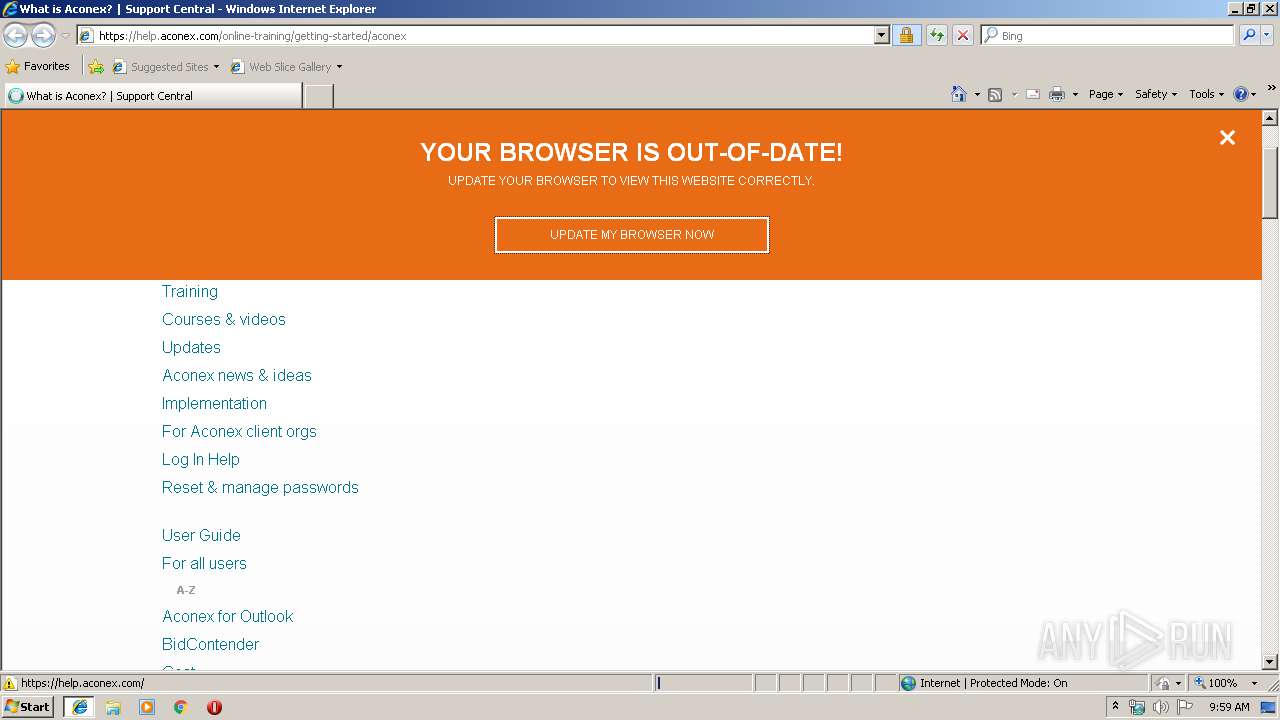Image resolution: width=1280 pixels, height=720 pixels.
Task: Dismiss the out-of-date browser banner
Action: pyautogui.click(x=1227, y=138)
